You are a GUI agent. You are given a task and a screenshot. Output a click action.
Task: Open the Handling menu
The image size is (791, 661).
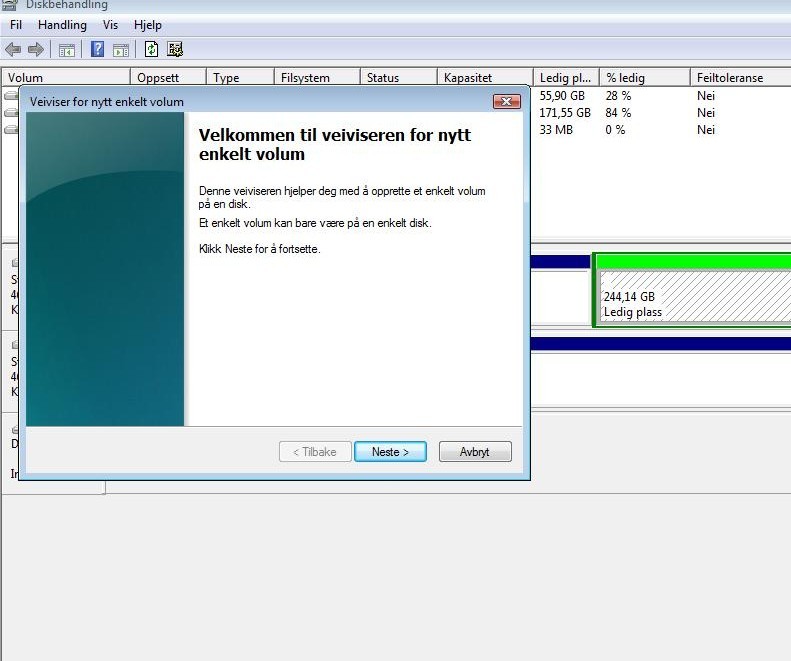pyautogui.click(x=62, y=25)
